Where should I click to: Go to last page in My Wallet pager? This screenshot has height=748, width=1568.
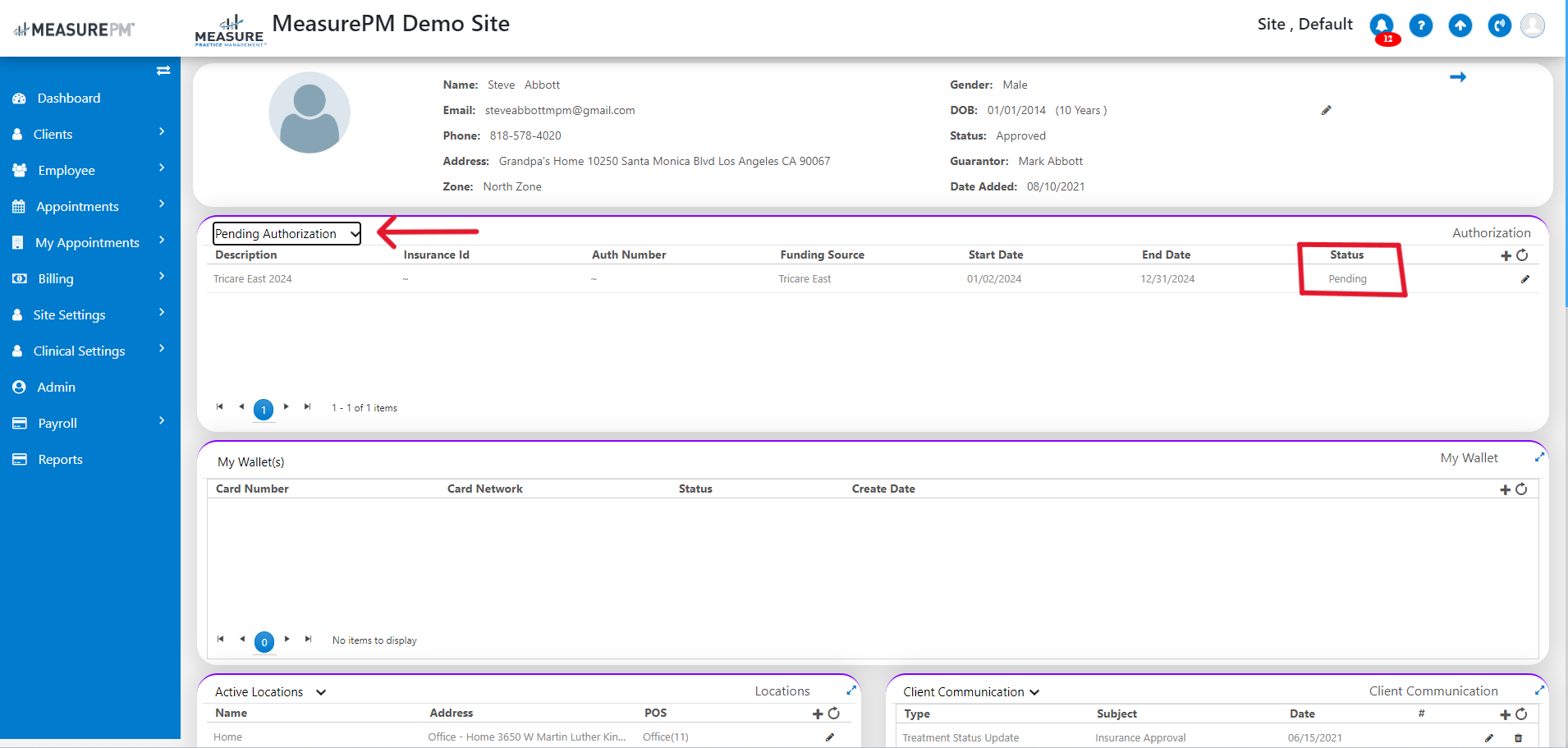[x=308, y=639]
